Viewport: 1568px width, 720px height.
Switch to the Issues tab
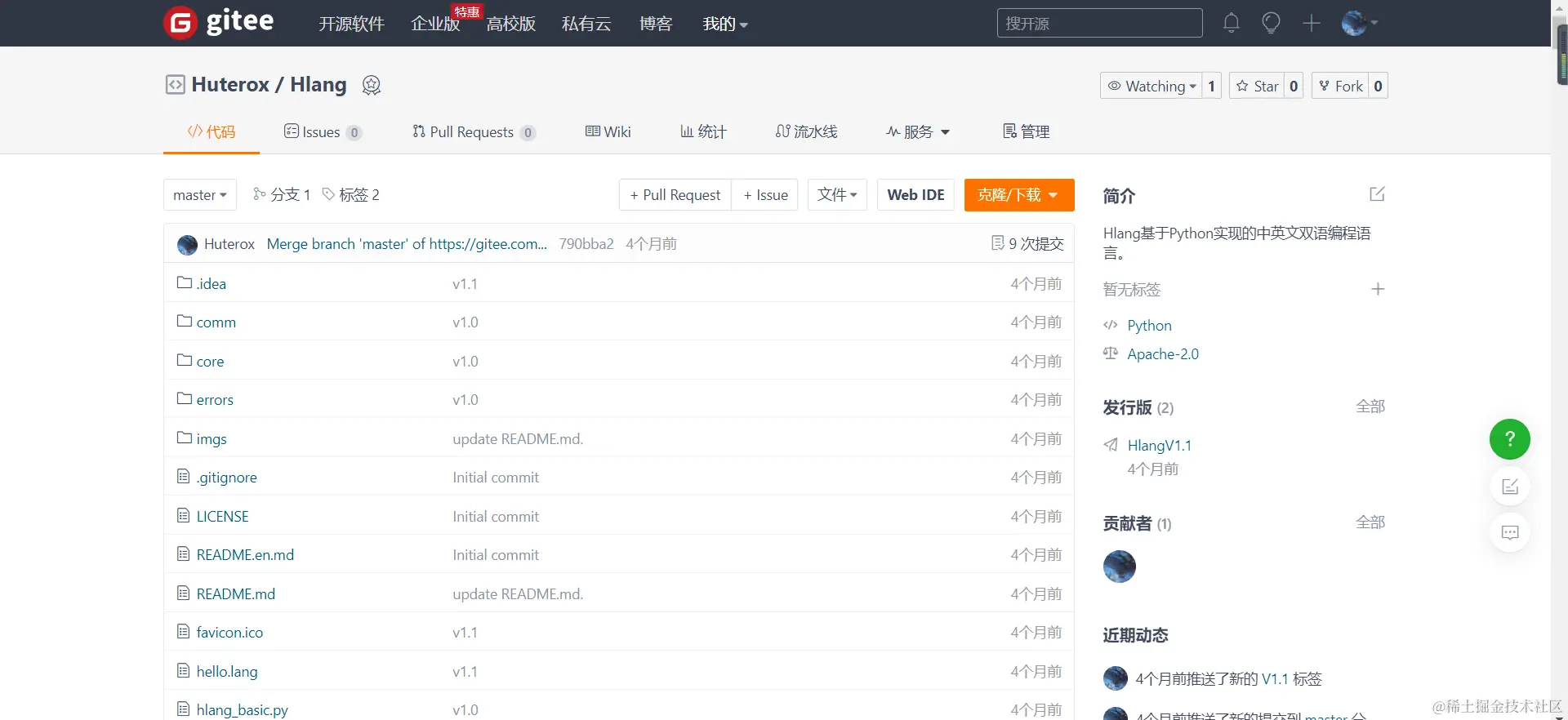(x=323, y=131)
